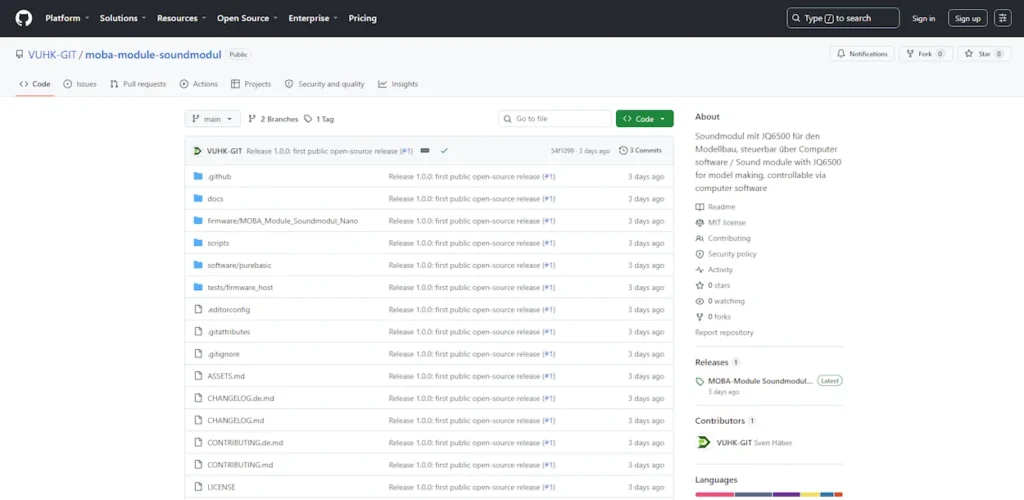Click the docs folder icon

(x=198, y=198)
